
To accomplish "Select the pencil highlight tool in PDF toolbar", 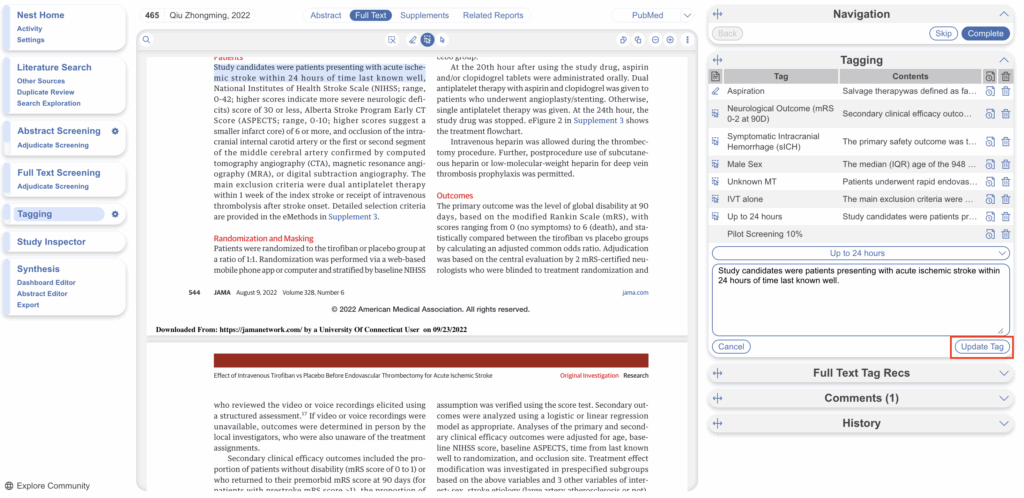I will (x=412, y=40).
